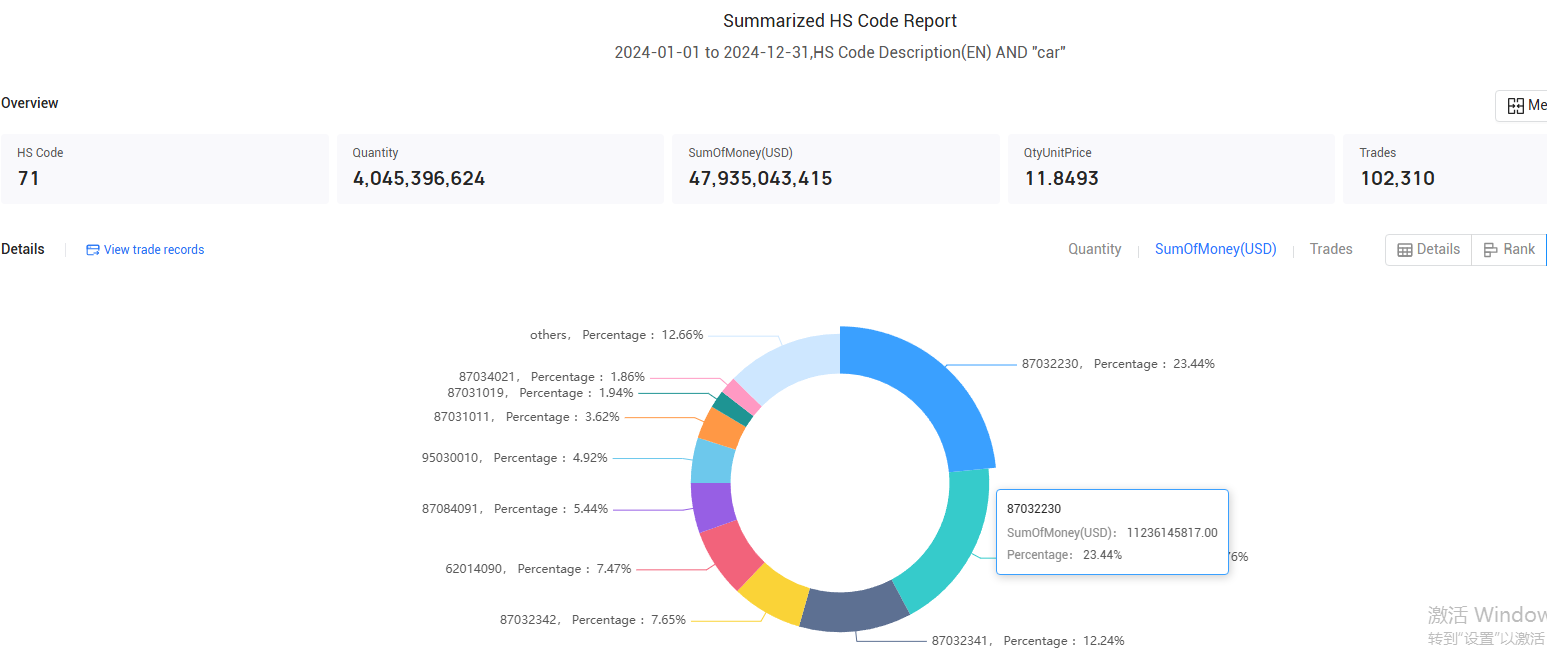Click the chart label '87031011, Percentage: 3.62%'
The image size is (1547, 666).
527,417
